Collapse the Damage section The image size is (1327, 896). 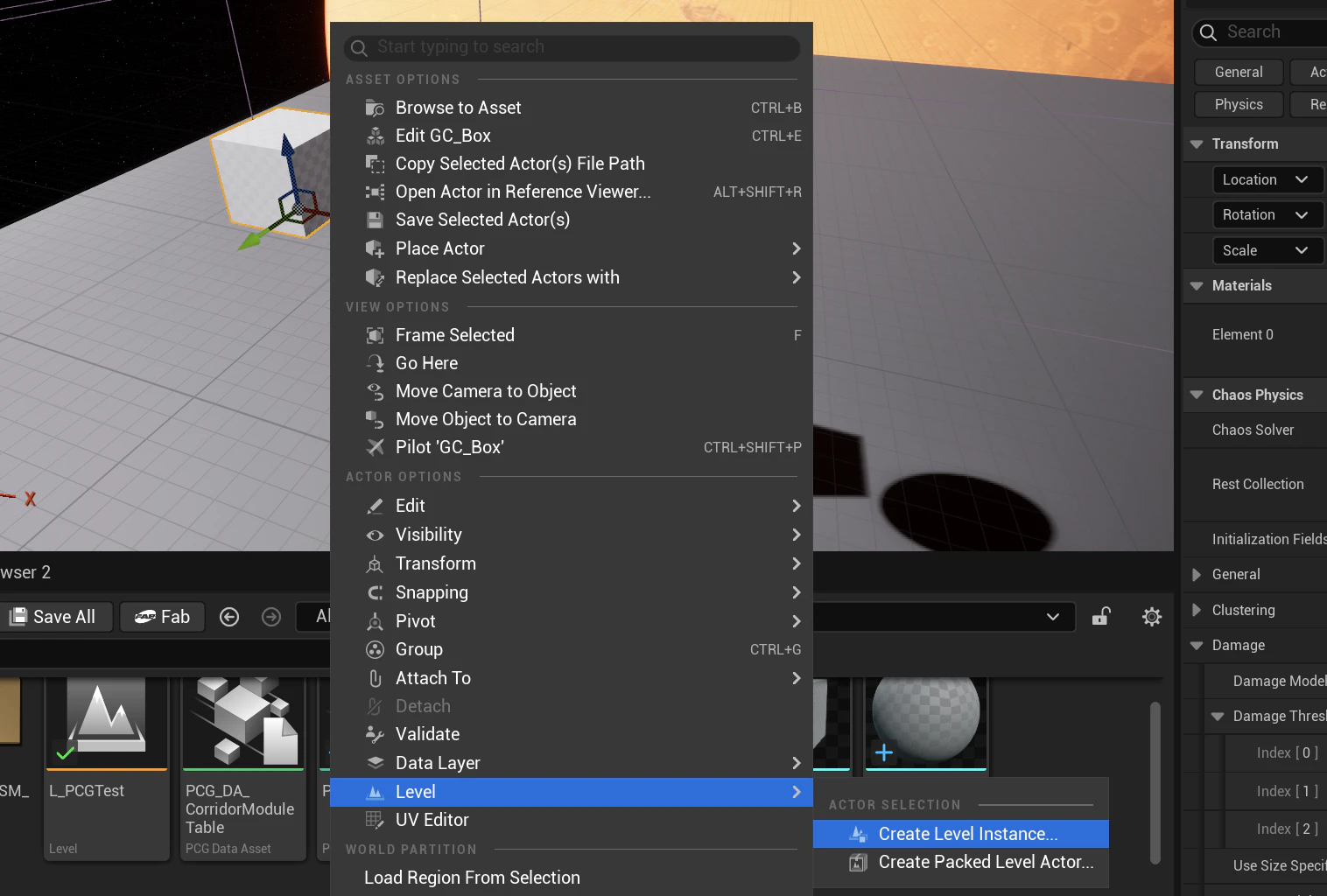tap(1197, 646)
